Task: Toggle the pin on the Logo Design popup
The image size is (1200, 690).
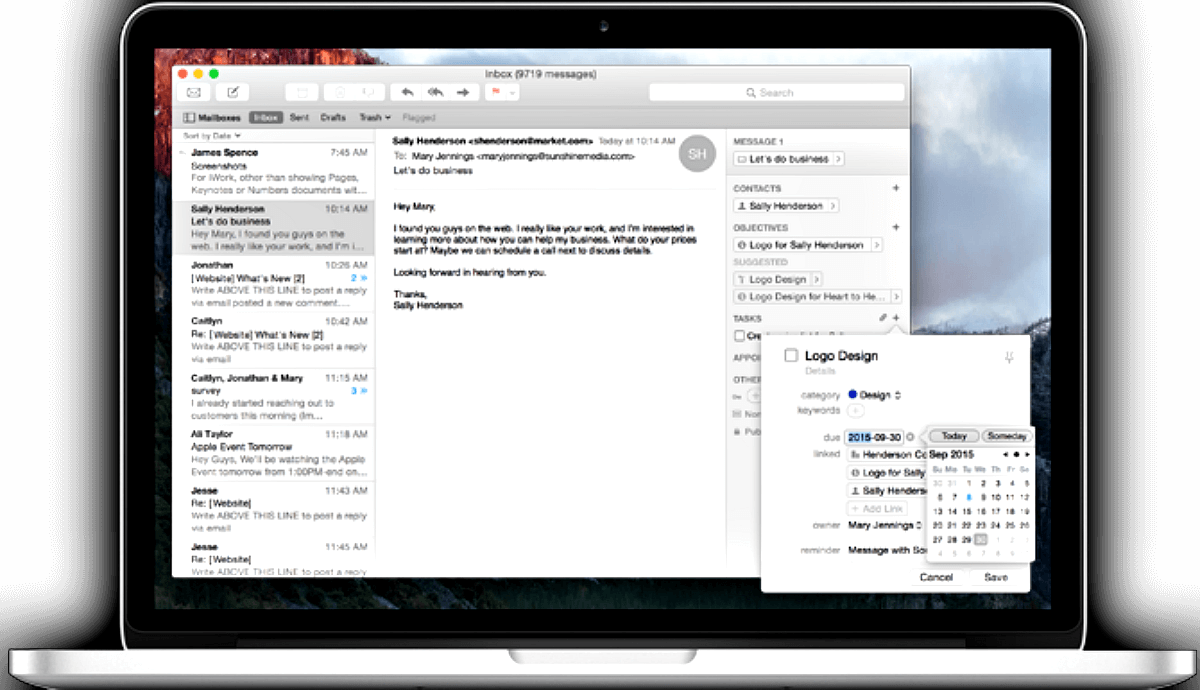Action: click(1009, 355)
